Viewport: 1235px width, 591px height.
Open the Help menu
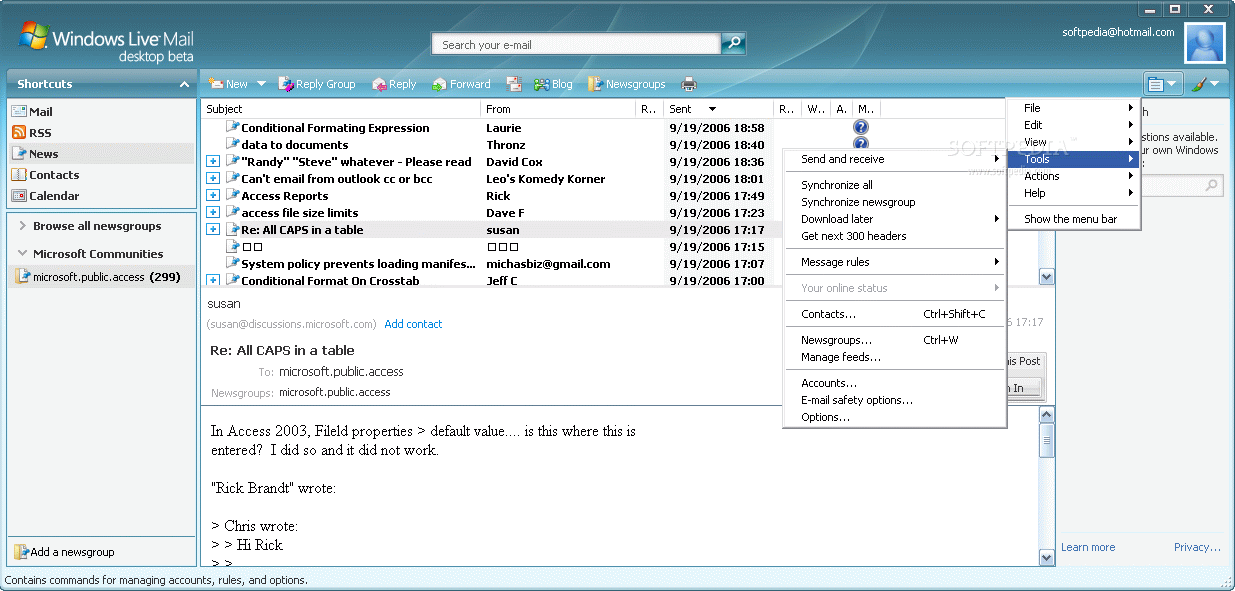1074,193
